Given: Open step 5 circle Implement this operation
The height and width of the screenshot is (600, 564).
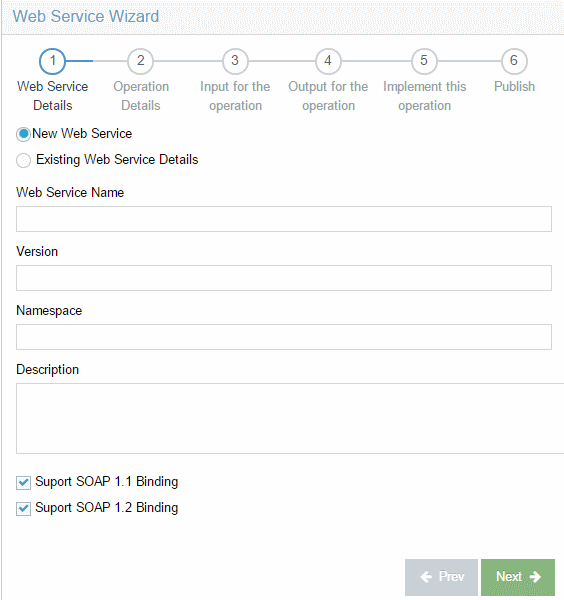Looking at the screenshot, I should [424, 61].
